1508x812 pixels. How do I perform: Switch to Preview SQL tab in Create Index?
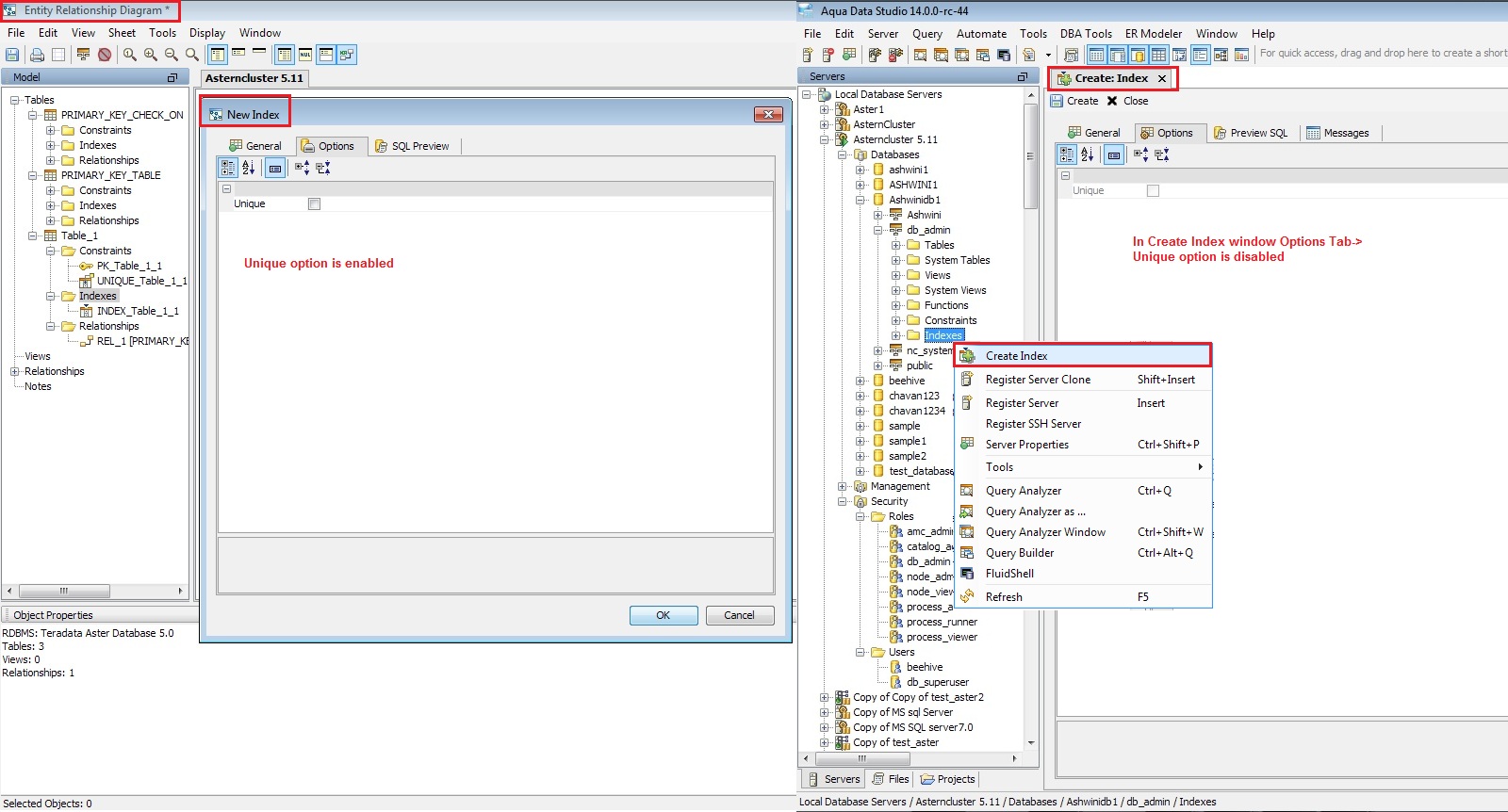click(1250, 133)
